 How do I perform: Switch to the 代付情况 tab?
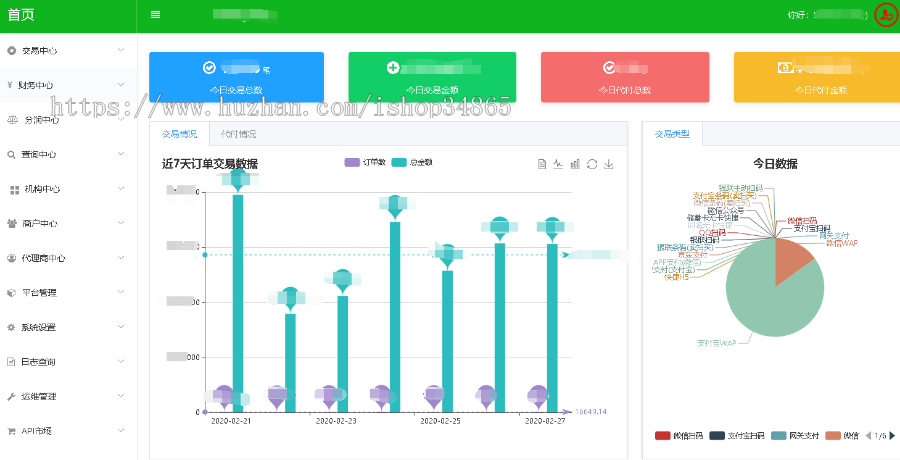(x=238, y=133)
